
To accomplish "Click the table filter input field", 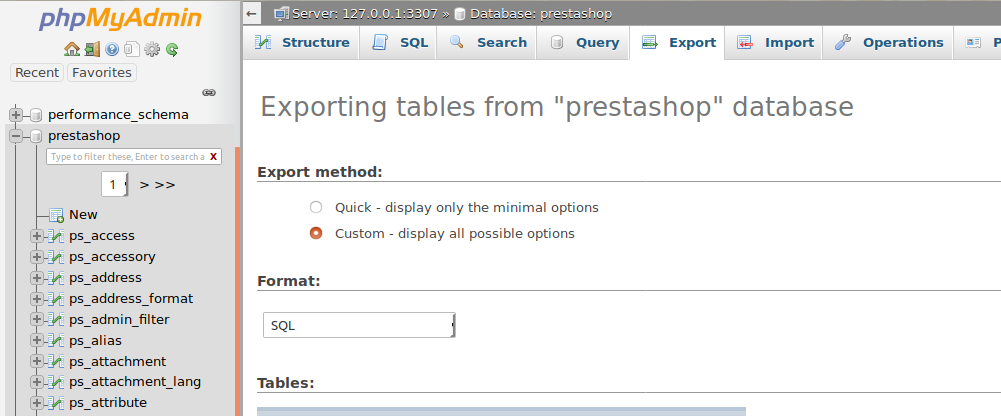I will pyautogui.click(x=126, y=156).
